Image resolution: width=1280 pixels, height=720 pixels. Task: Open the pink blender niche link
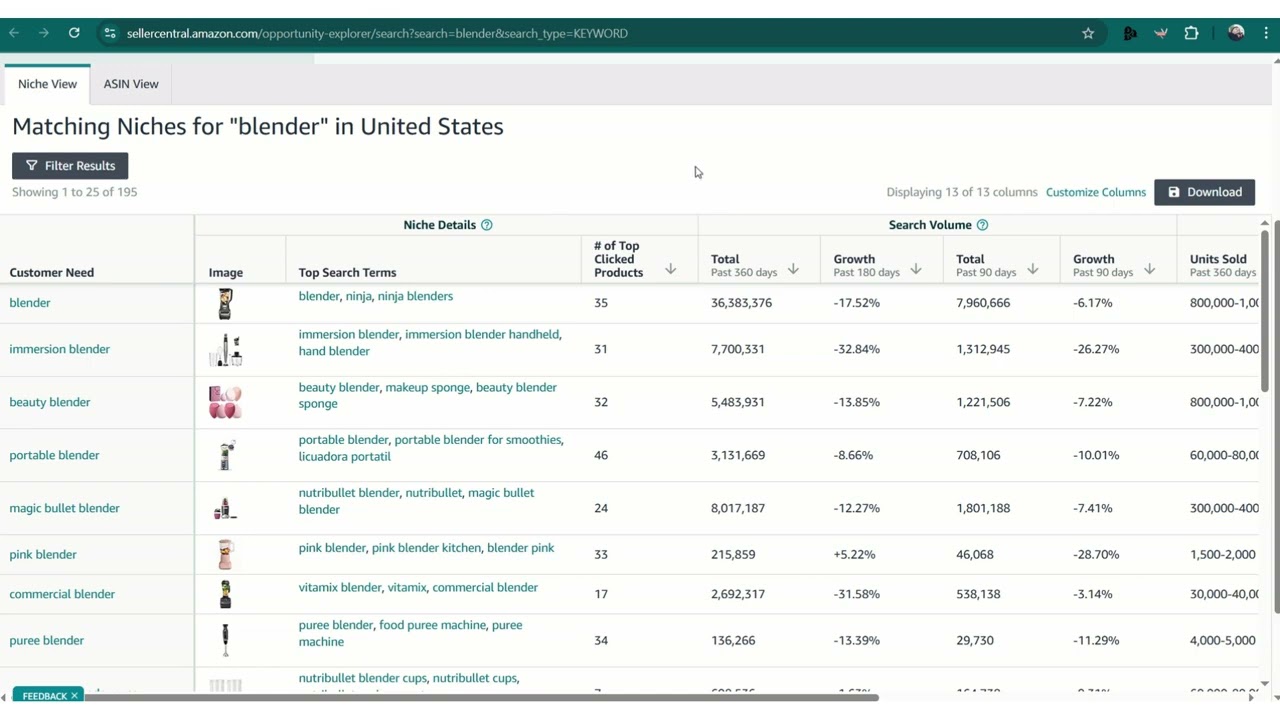coord(43,554)
